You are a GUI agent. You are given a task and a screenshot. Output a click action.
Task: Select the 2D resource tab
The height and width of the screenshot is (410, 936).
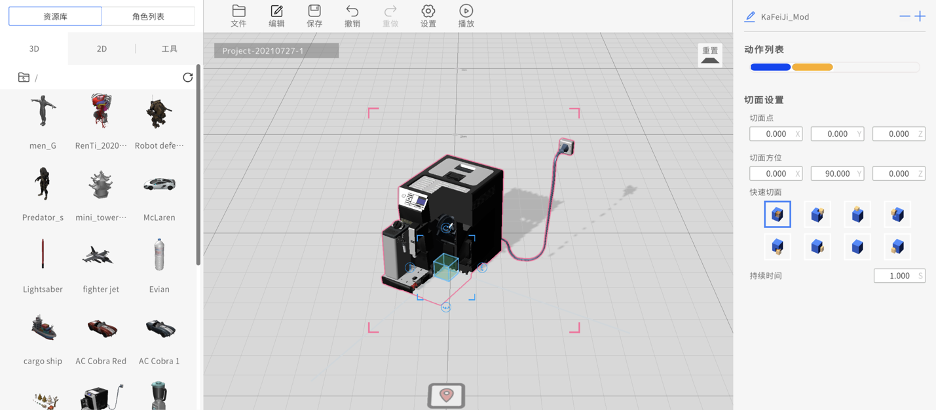pyautogui.click(x=101, y=49)
